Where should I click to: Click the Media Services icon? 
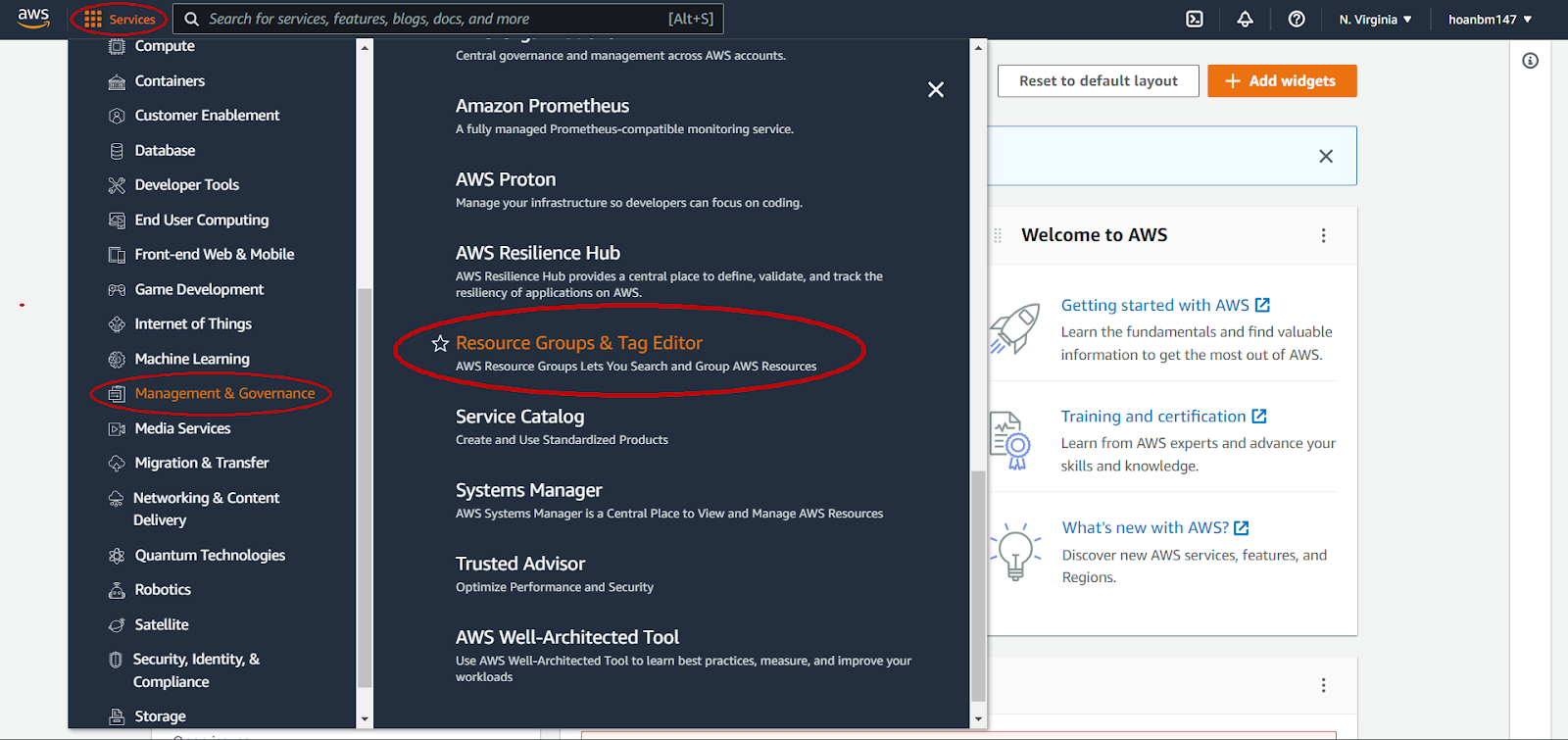pyautogui.click(x=117, y=429)
